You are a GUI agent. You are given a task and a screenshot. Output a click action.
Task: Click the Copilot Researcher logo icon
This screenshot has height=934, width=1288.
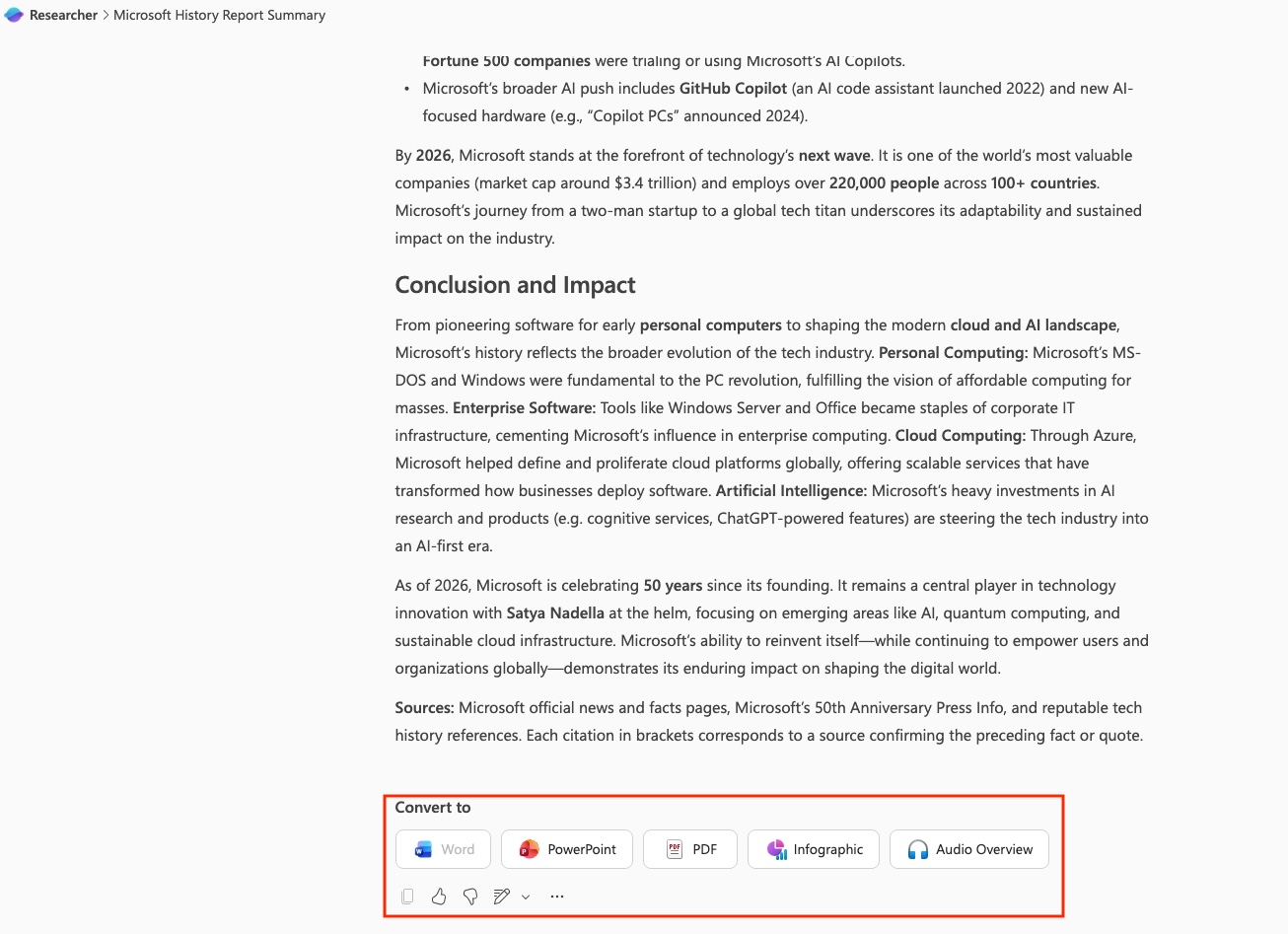14,15
